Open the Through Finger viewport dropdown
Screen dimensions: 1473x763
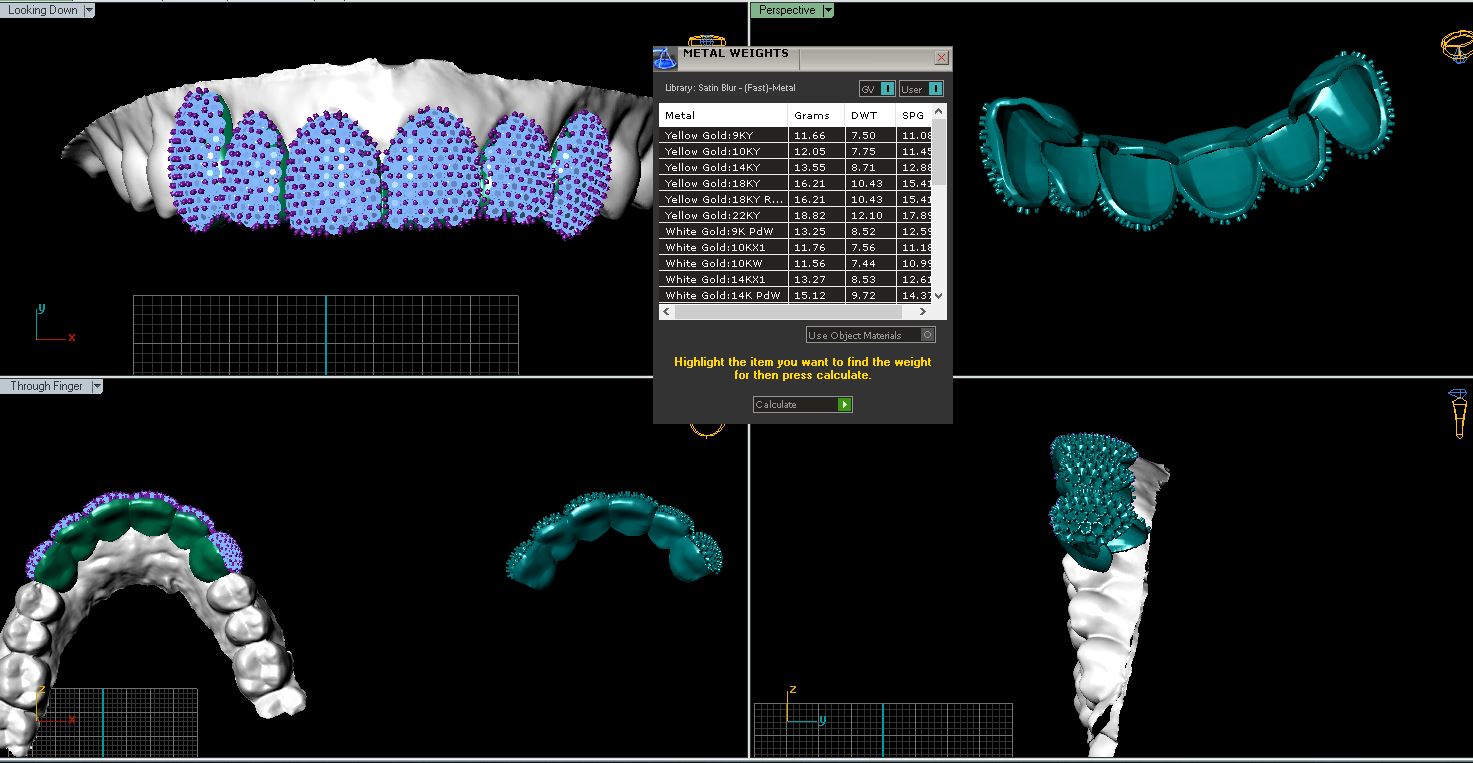[x=96, y=386]
